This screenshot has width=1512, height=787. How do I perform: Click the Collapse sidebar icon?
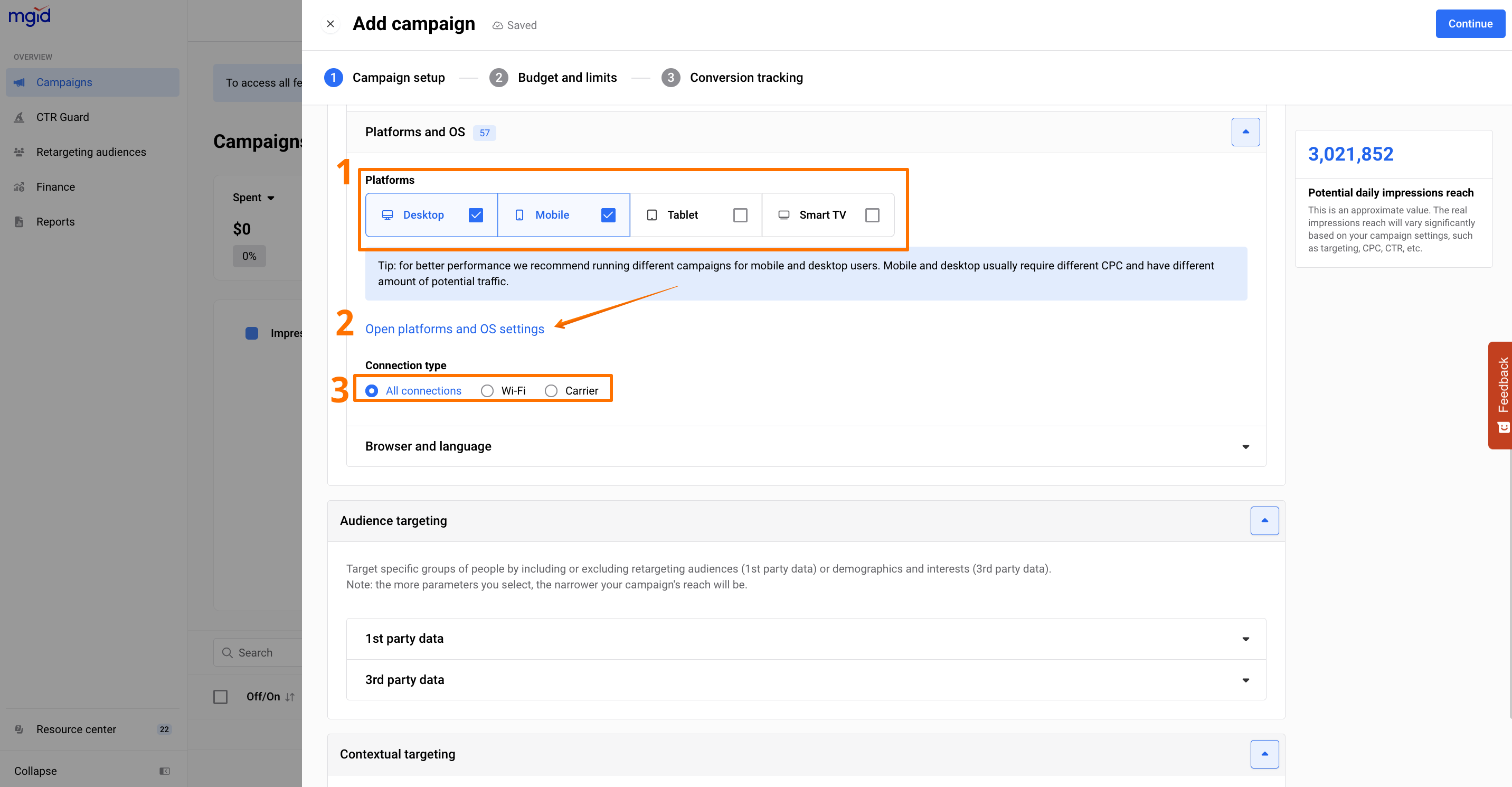tap(164, 771)
